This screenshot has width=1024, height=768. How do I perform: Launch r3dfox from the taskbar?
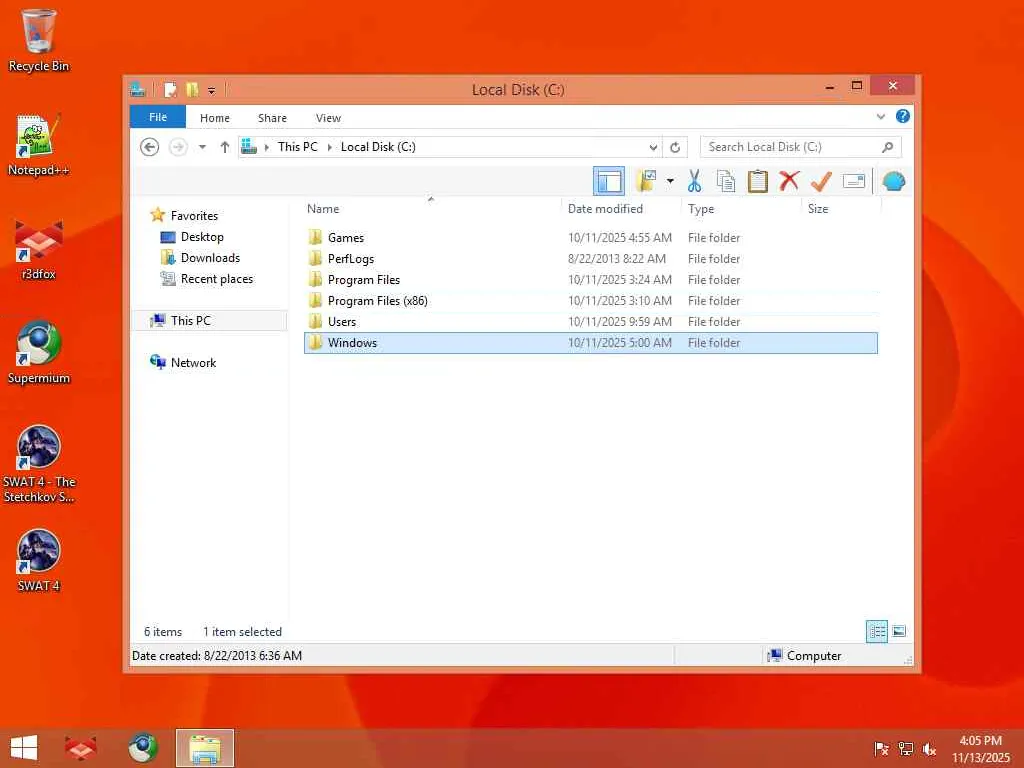pyautogui.click(x=81, y=748)
